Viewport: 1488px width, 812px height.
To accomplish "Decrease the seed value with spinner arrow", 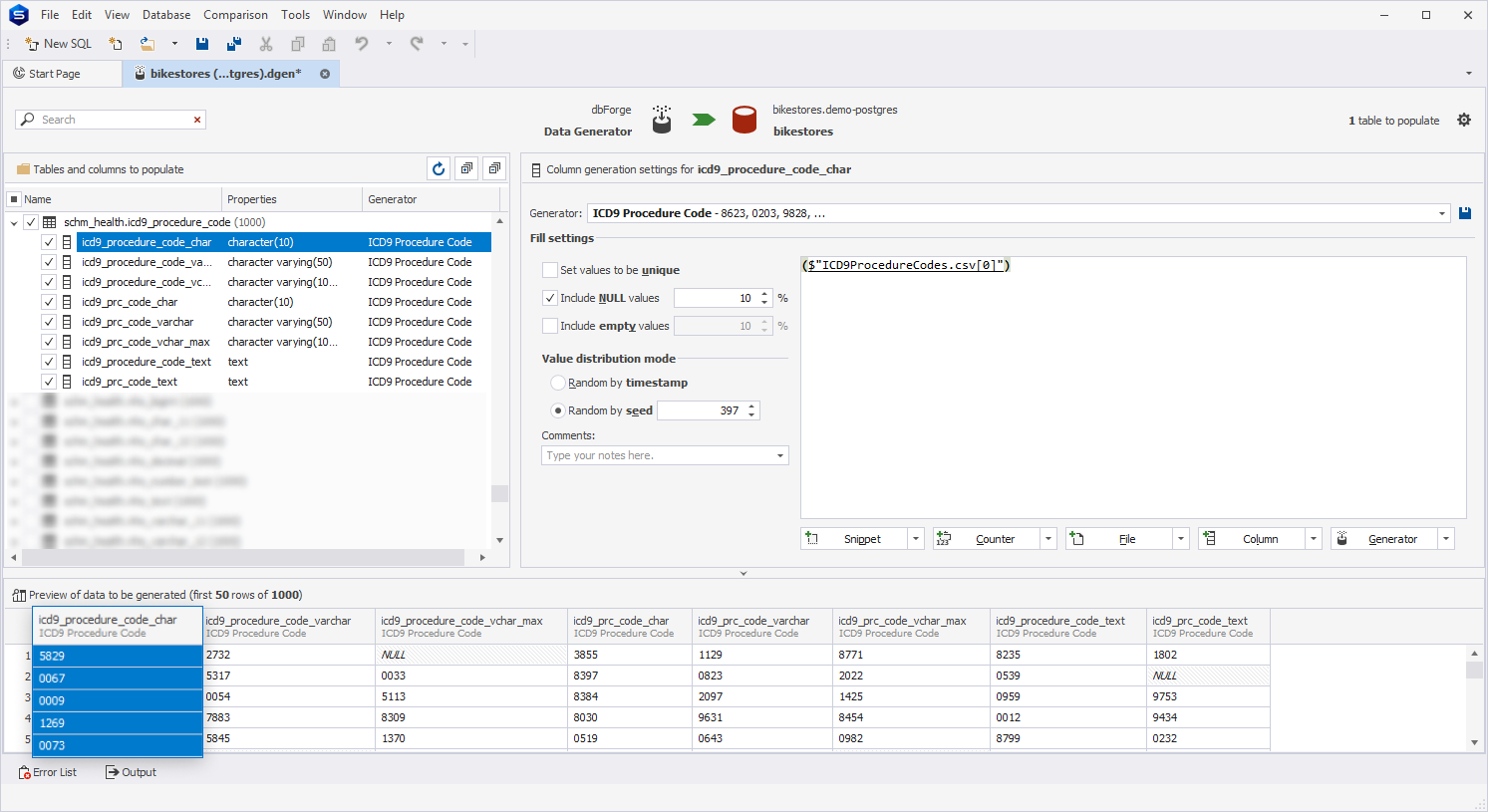I will click(751, 414).
